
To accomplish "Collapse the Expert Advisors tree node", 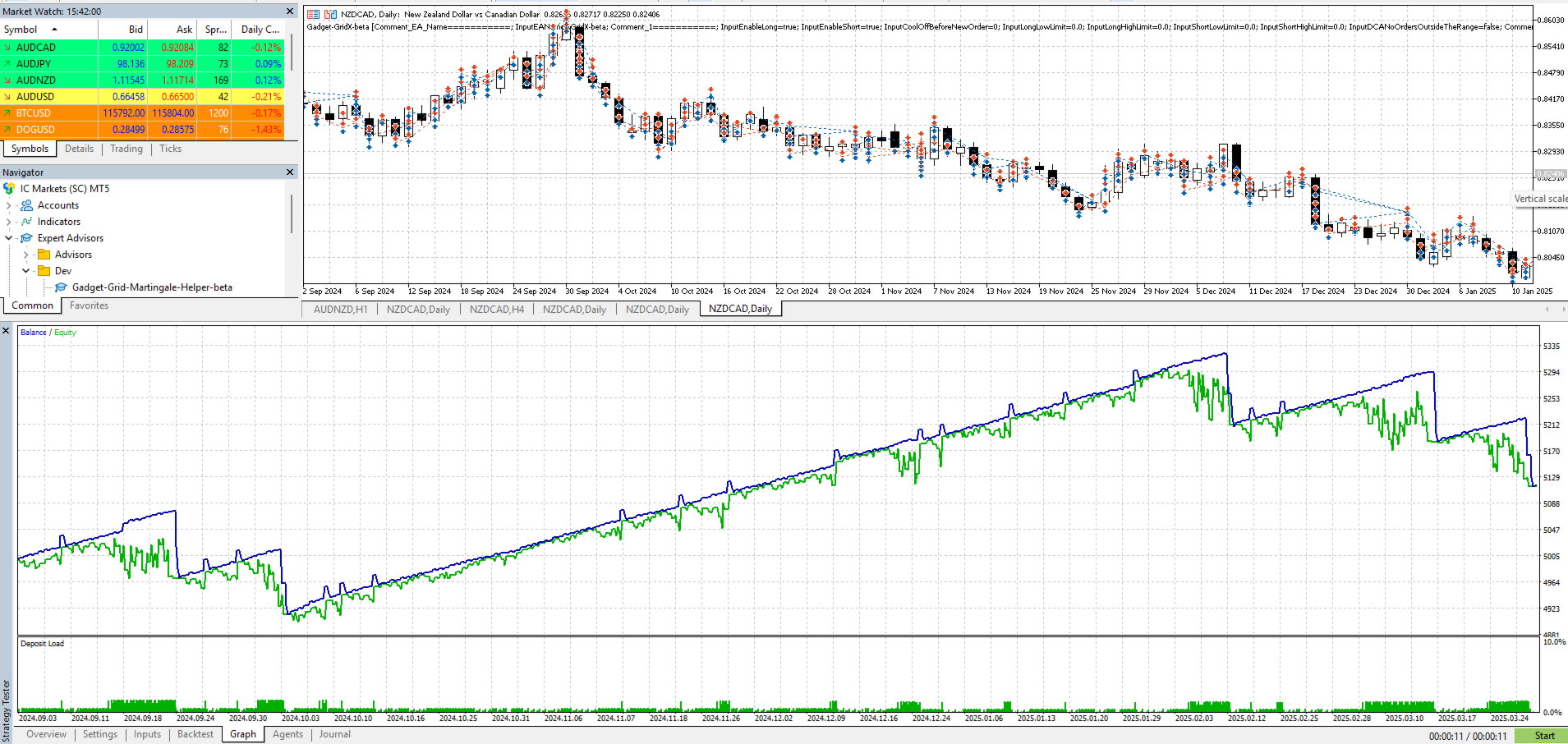I will [x=9, y=238].
